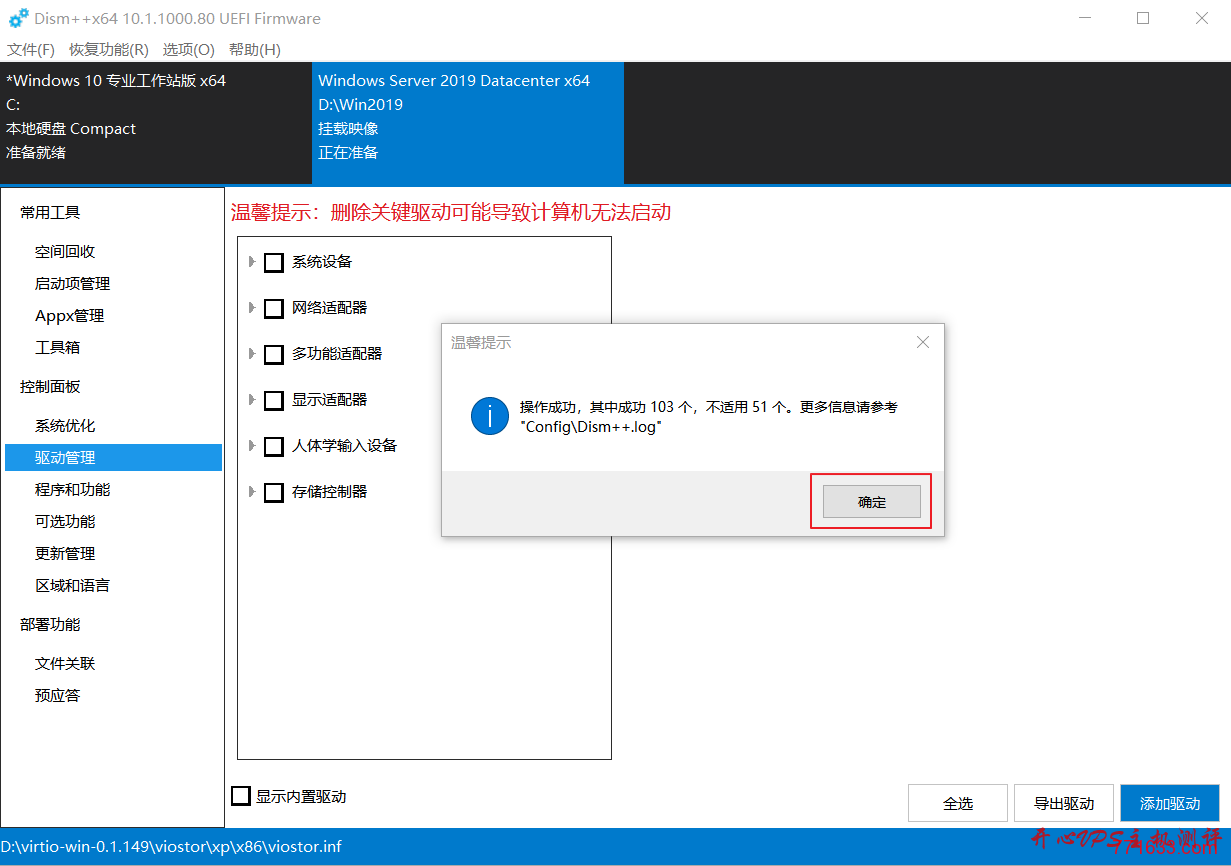Viewport: 1231px width, 866px height.
Task: Check the 系统设备 driver checkbox
Action: 273,262
